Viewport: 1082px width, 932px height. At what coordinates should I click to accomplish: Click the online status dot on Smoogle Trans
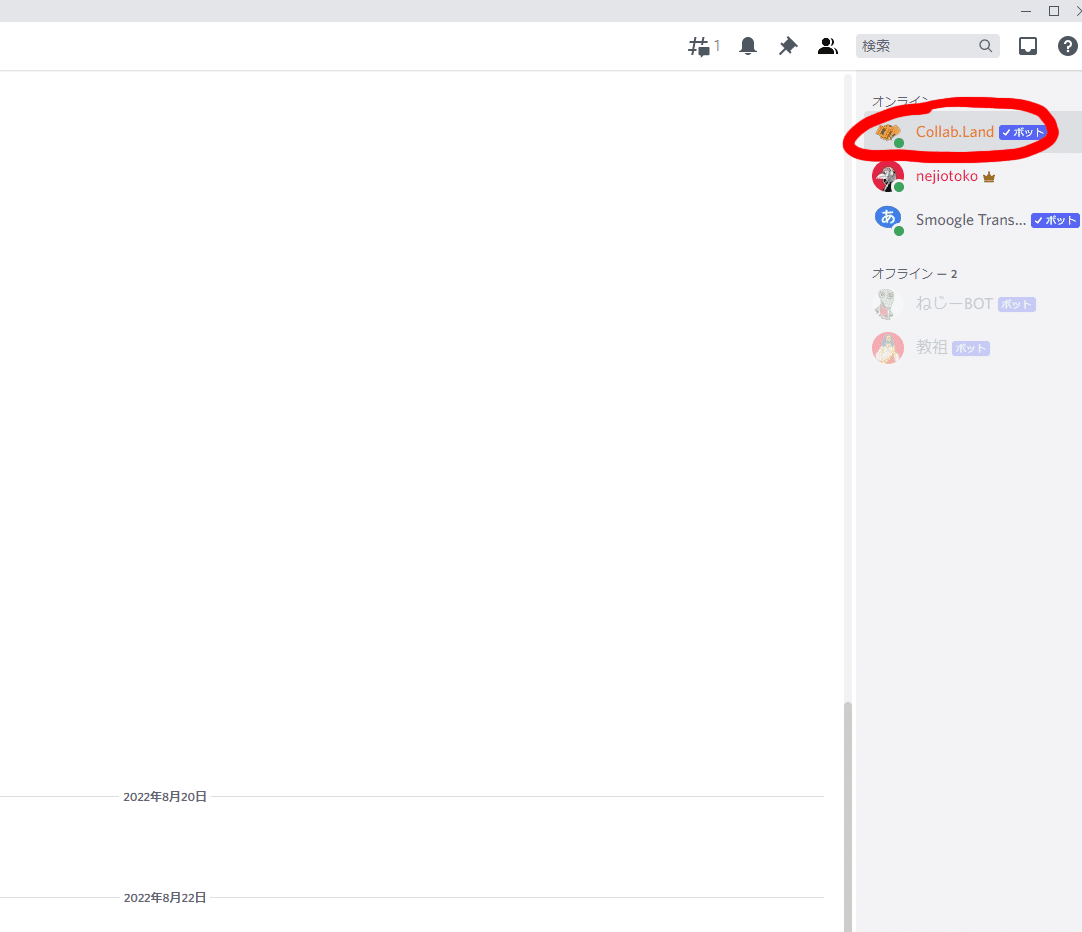pyautogui.click(x=899, y=231)
